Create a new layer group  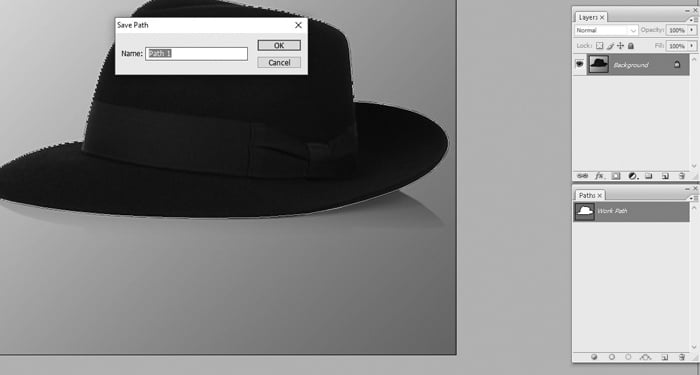(x=649, y=176)
